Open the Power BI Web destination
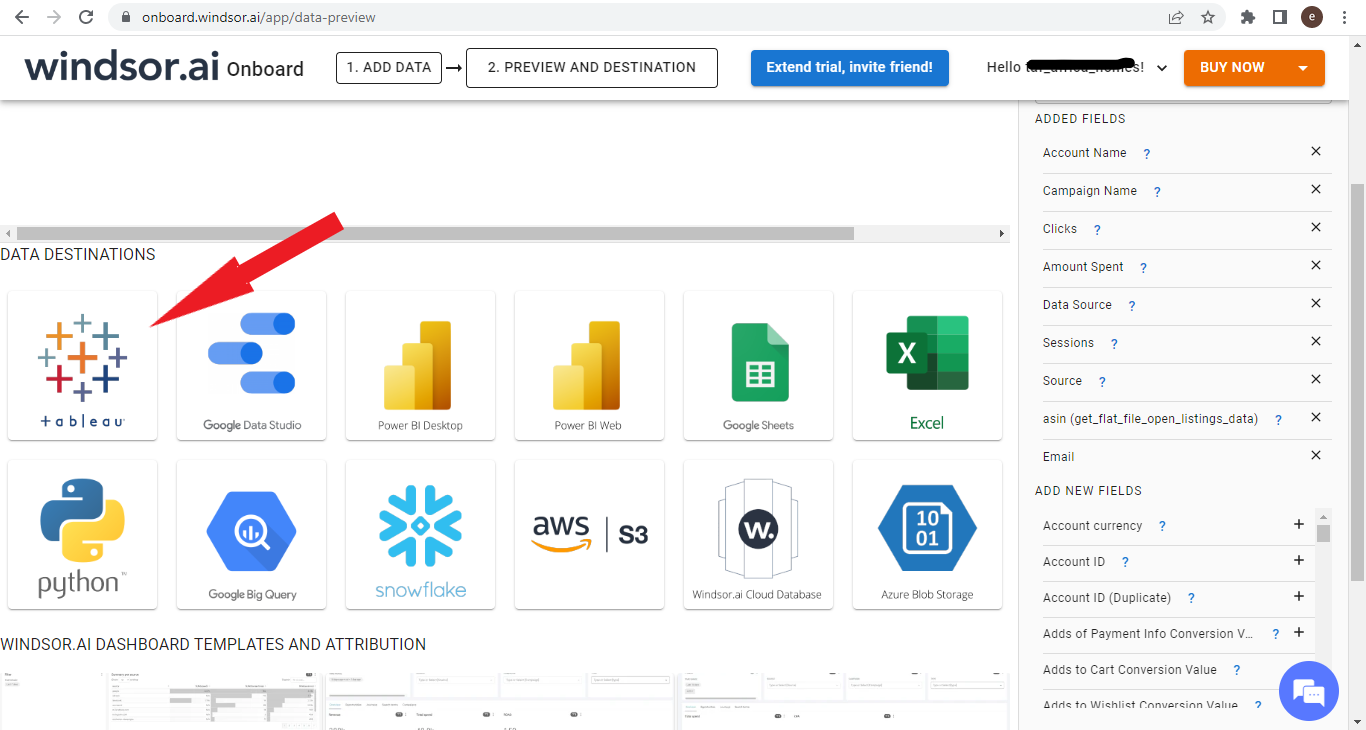This screenshot has height=730, width=1366. pyautogui.click(x=590, y=365)
